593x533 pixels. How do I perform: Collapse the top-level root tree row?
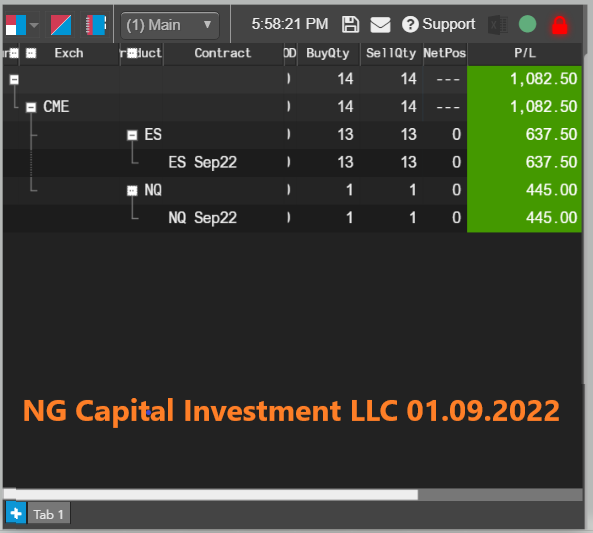pos(14,79)
